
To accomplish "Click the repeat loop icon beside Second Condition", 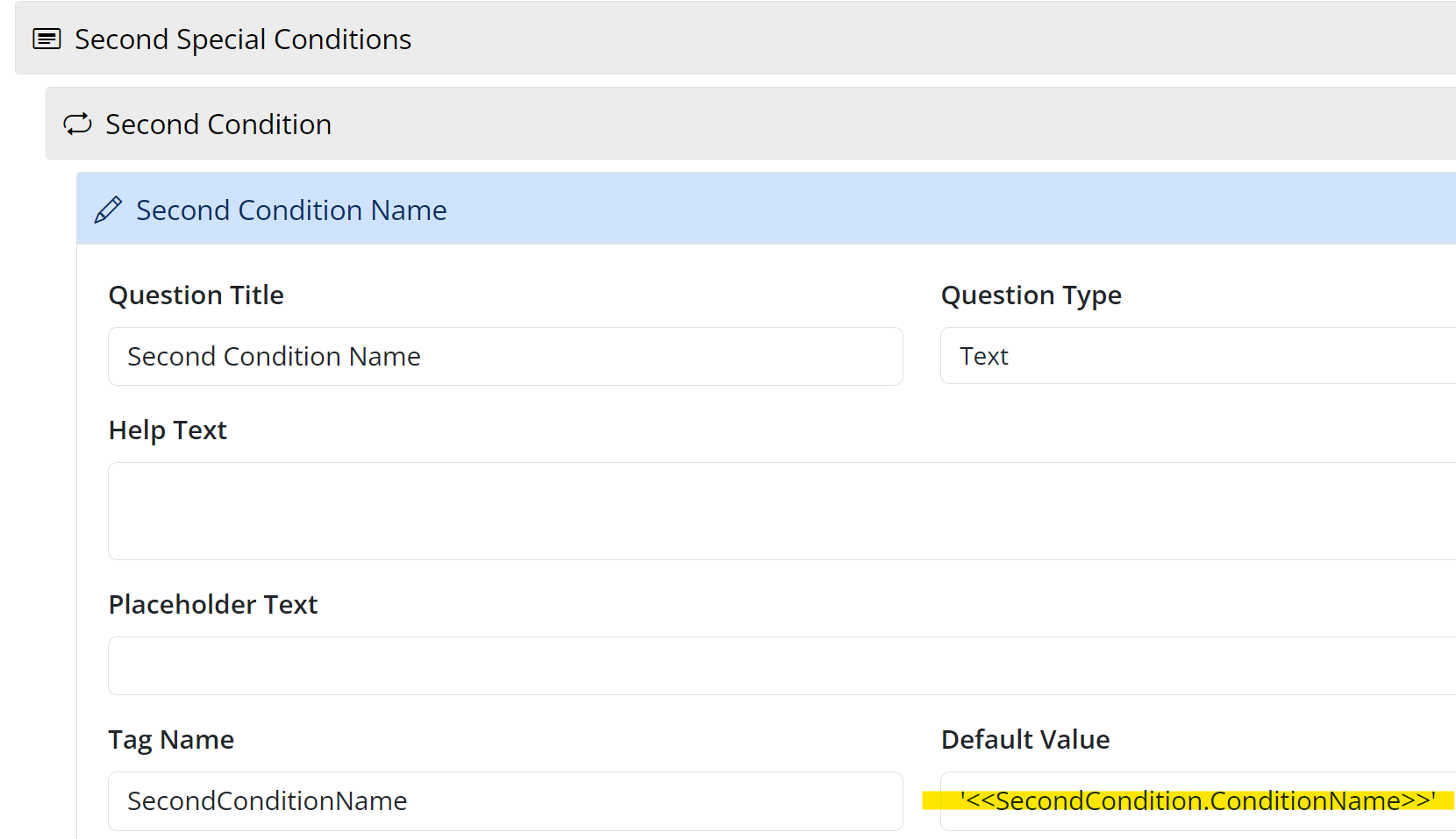I will tap(77, 124).
